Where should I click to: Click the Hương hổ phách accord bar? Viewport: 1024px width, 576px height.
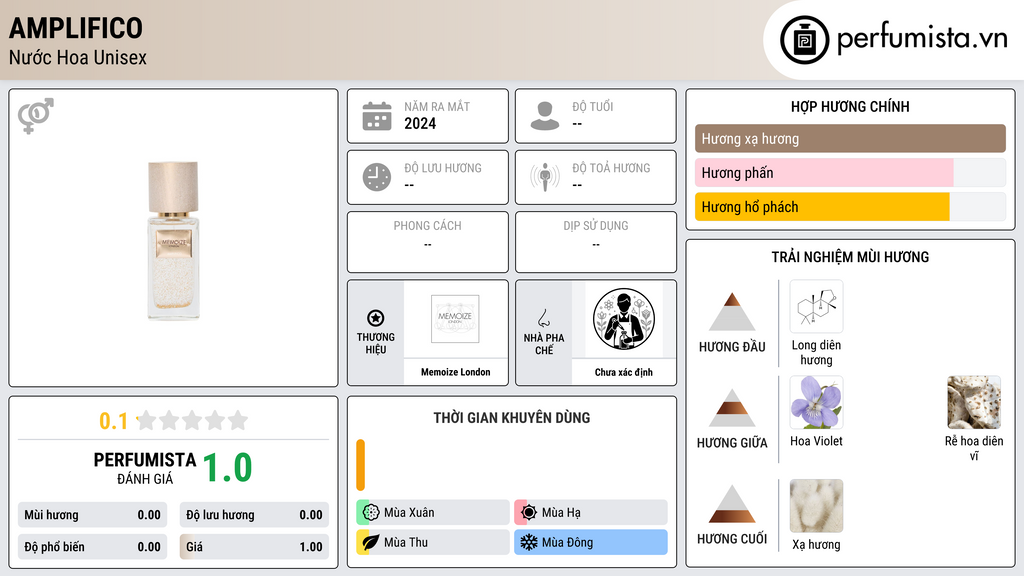[850, 206]
